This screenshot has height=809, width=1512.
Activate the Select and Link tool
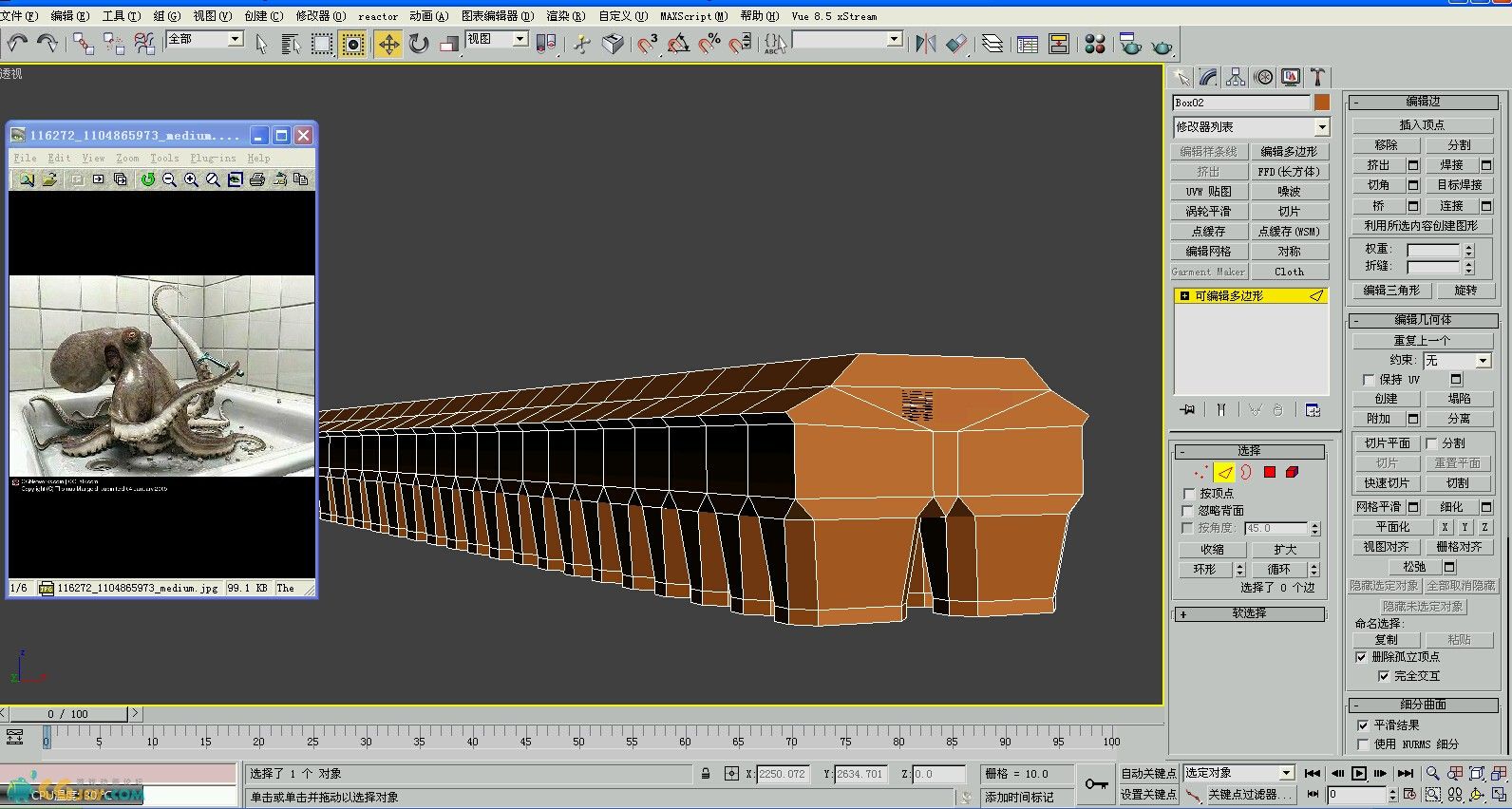84,44
